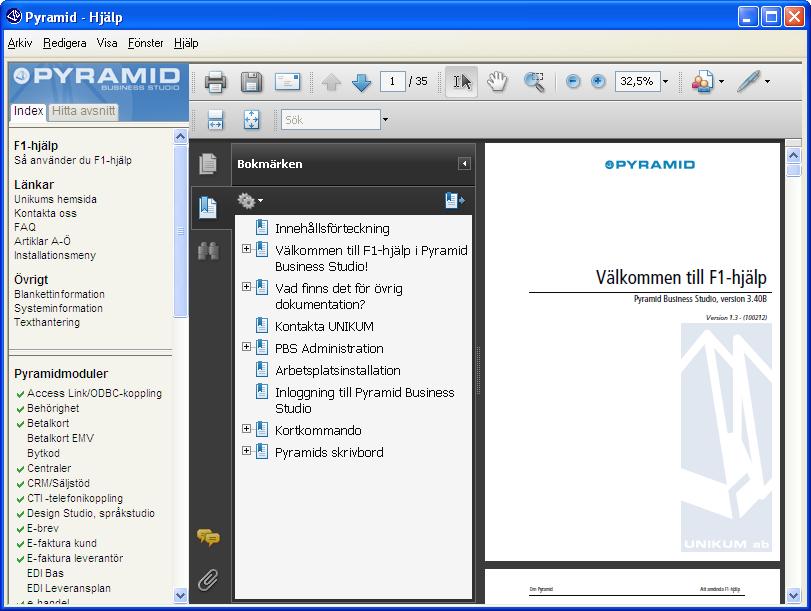Image resolution: width=811 pixels, height=611 pixels.
Task: Open the Blankettinformation link
Action: (x=59, y=294)
